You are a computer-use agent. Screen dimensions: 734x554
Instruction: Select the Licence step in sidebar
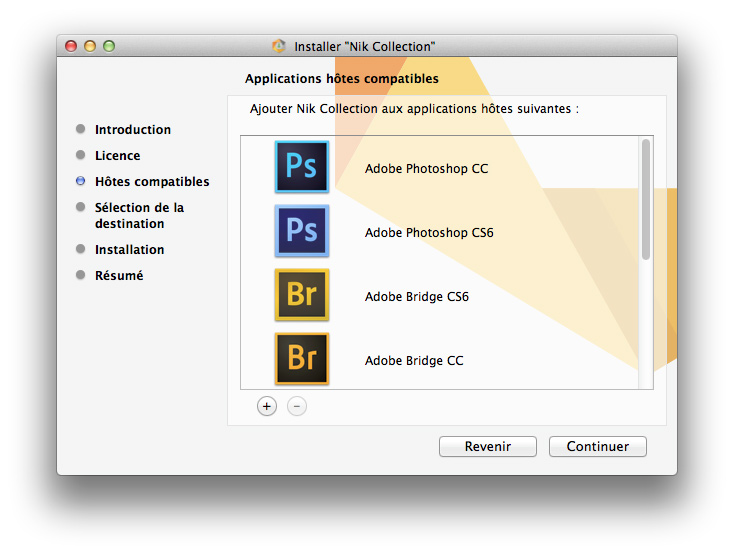coord(117,155)
